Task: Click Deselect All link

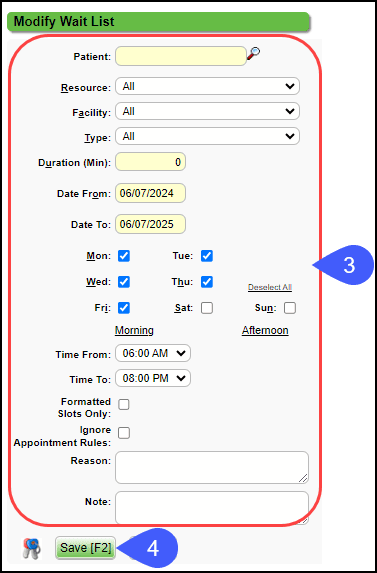Action: (x=270, y=287)
